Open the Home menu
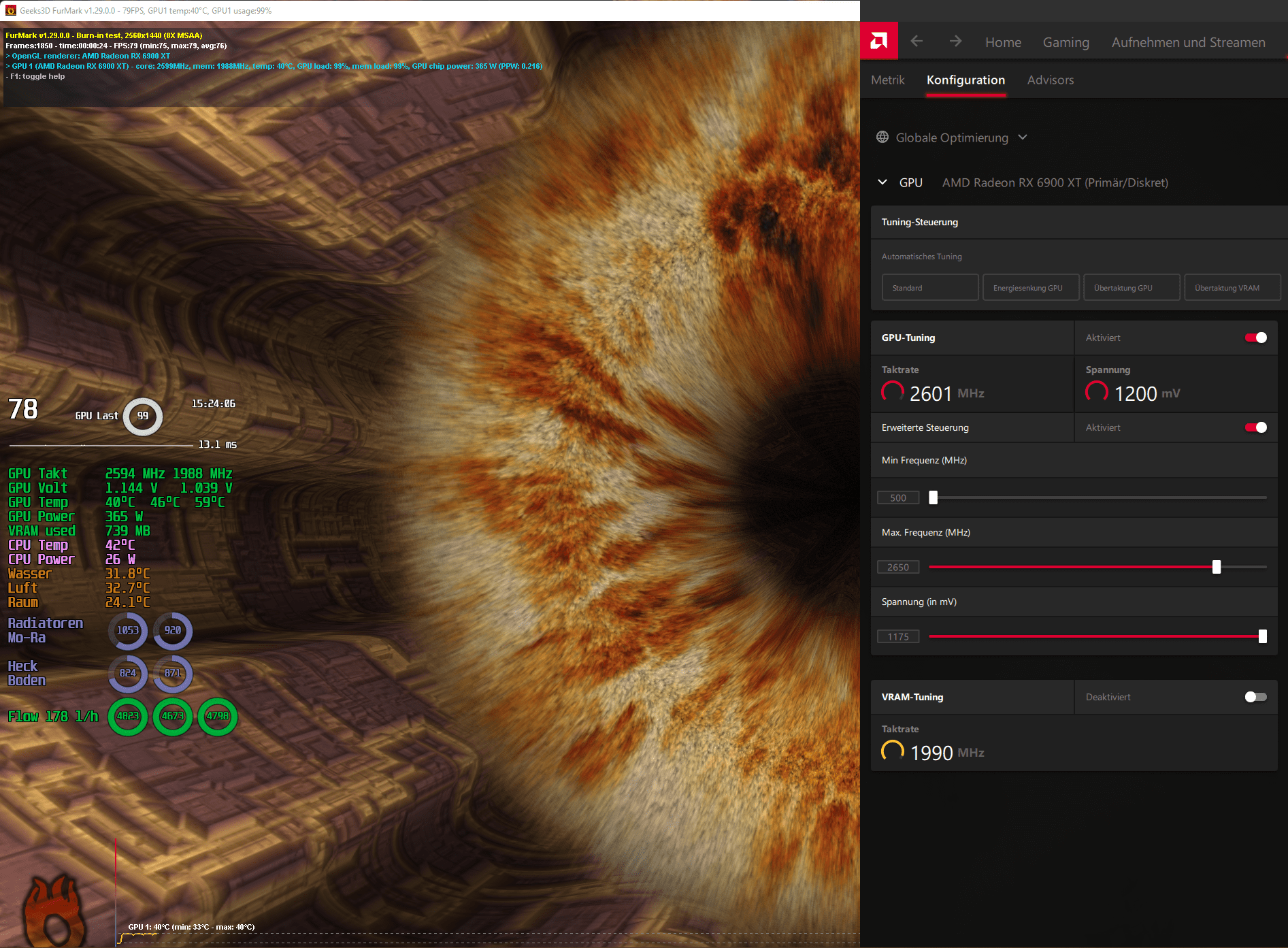Image resolution: width=1288 pixels, height=948 pixels. point(1003,42)
